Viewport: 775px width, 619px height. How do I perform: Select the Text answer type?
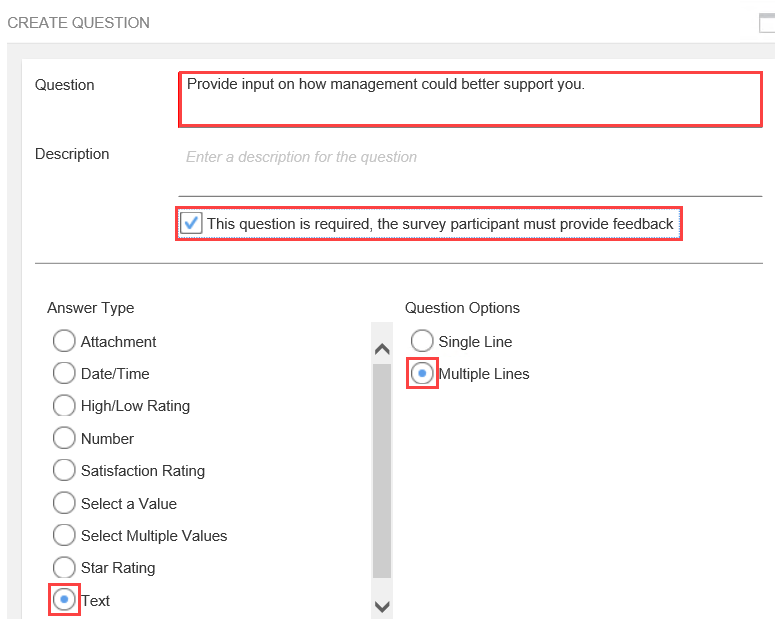64,600
